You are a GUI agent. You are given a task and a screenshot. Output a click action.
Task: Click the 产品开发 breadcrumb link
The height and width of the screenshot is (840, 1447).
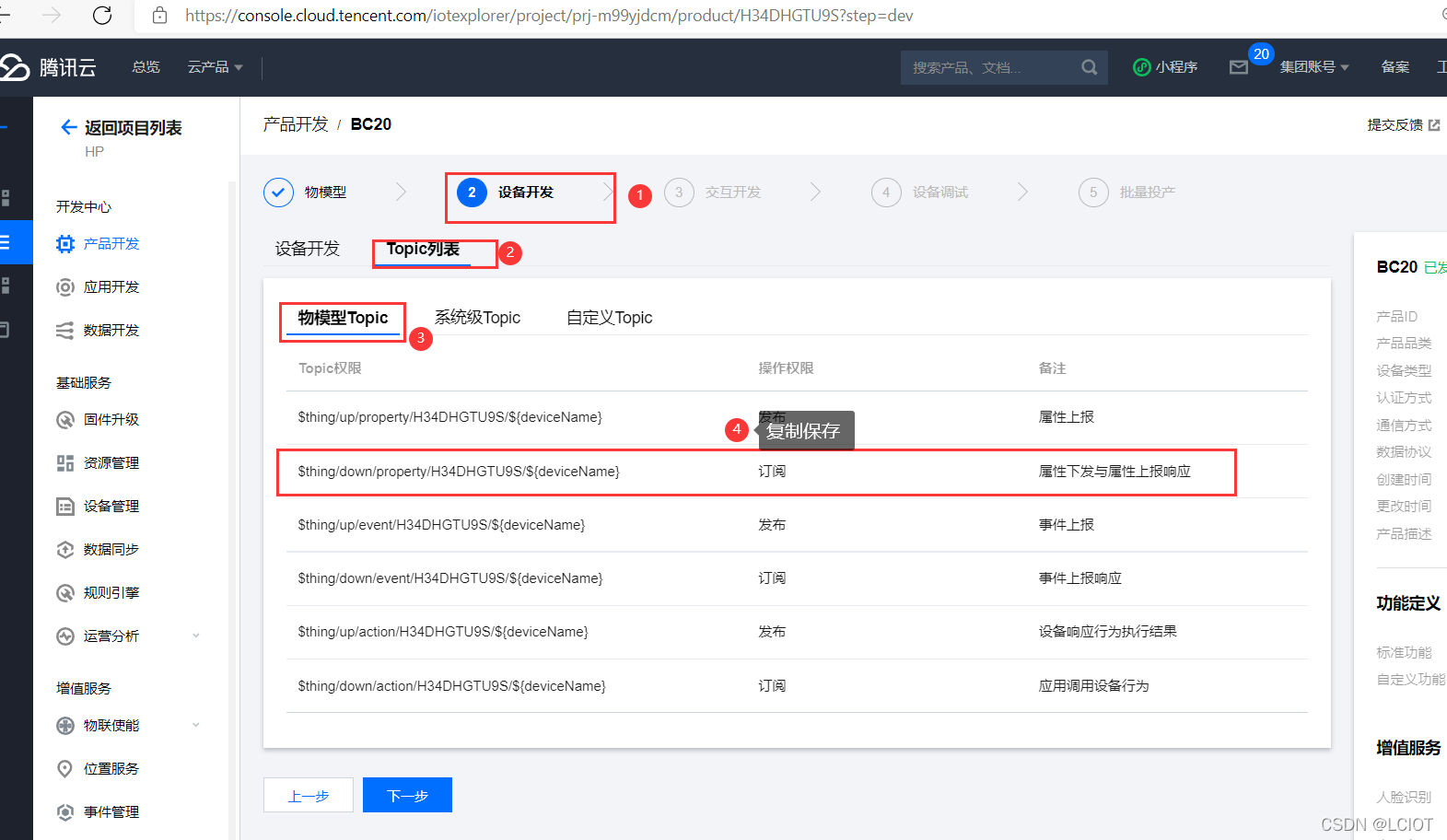(x=296, y=124)
